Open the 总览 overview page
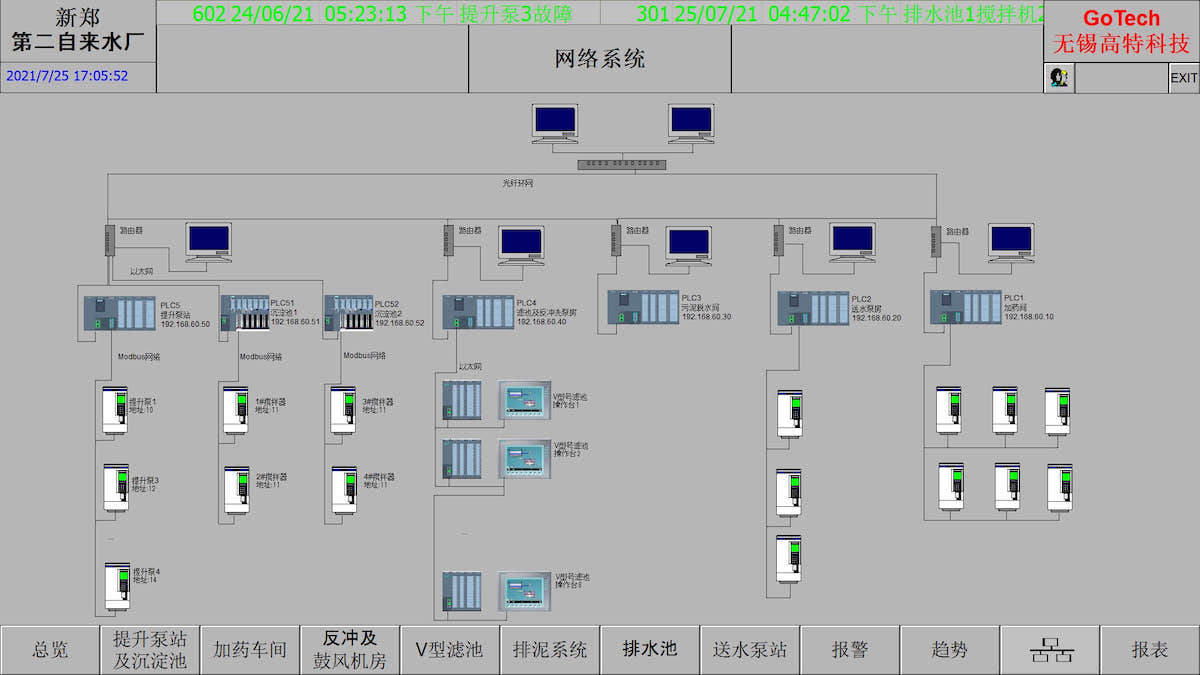Image resolution: width=1200 pixels, height=675 pixels. 50,650
